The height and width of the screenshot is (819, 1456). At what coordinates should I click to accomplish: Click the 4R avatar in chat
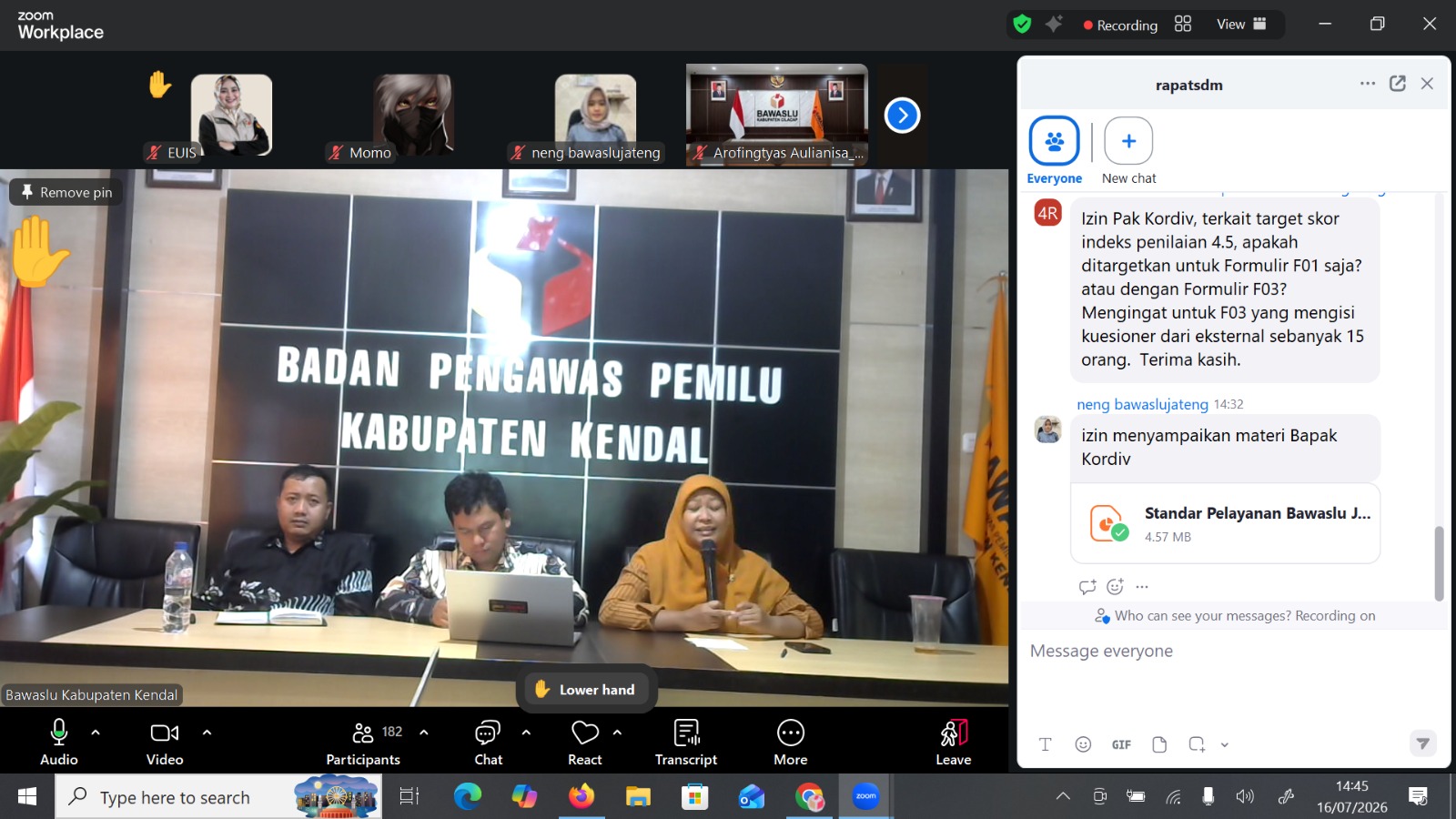[x=1048, y=213]
